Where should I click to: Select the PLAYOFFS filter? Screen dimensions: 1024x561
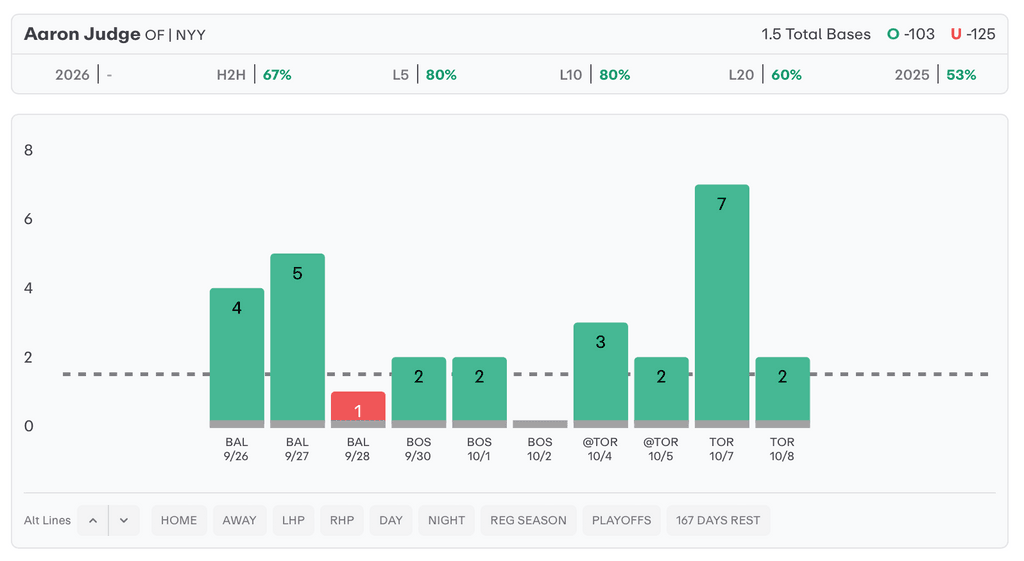621,520
